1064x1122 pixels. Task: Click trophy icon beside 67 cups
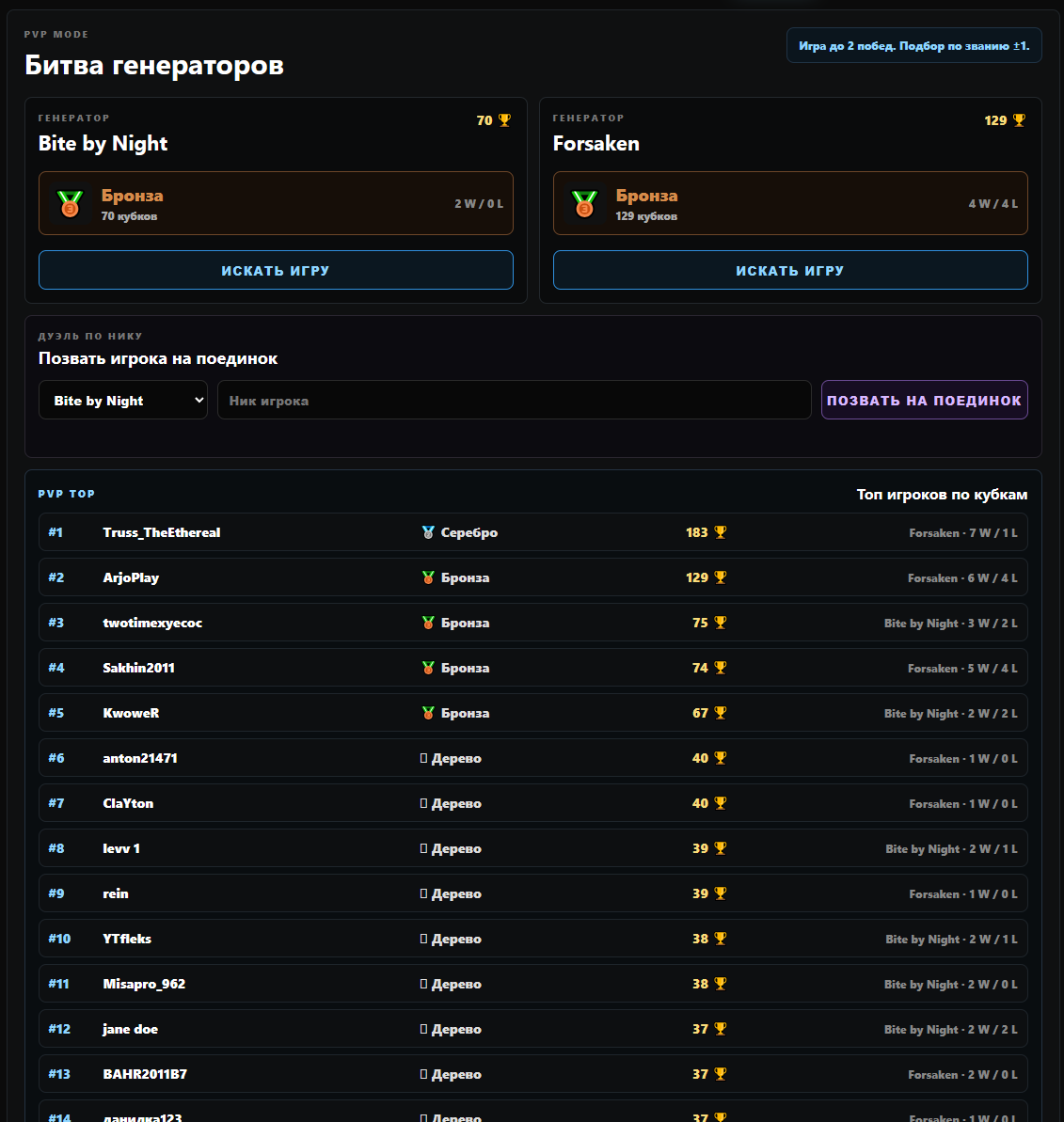click(721, 713)
